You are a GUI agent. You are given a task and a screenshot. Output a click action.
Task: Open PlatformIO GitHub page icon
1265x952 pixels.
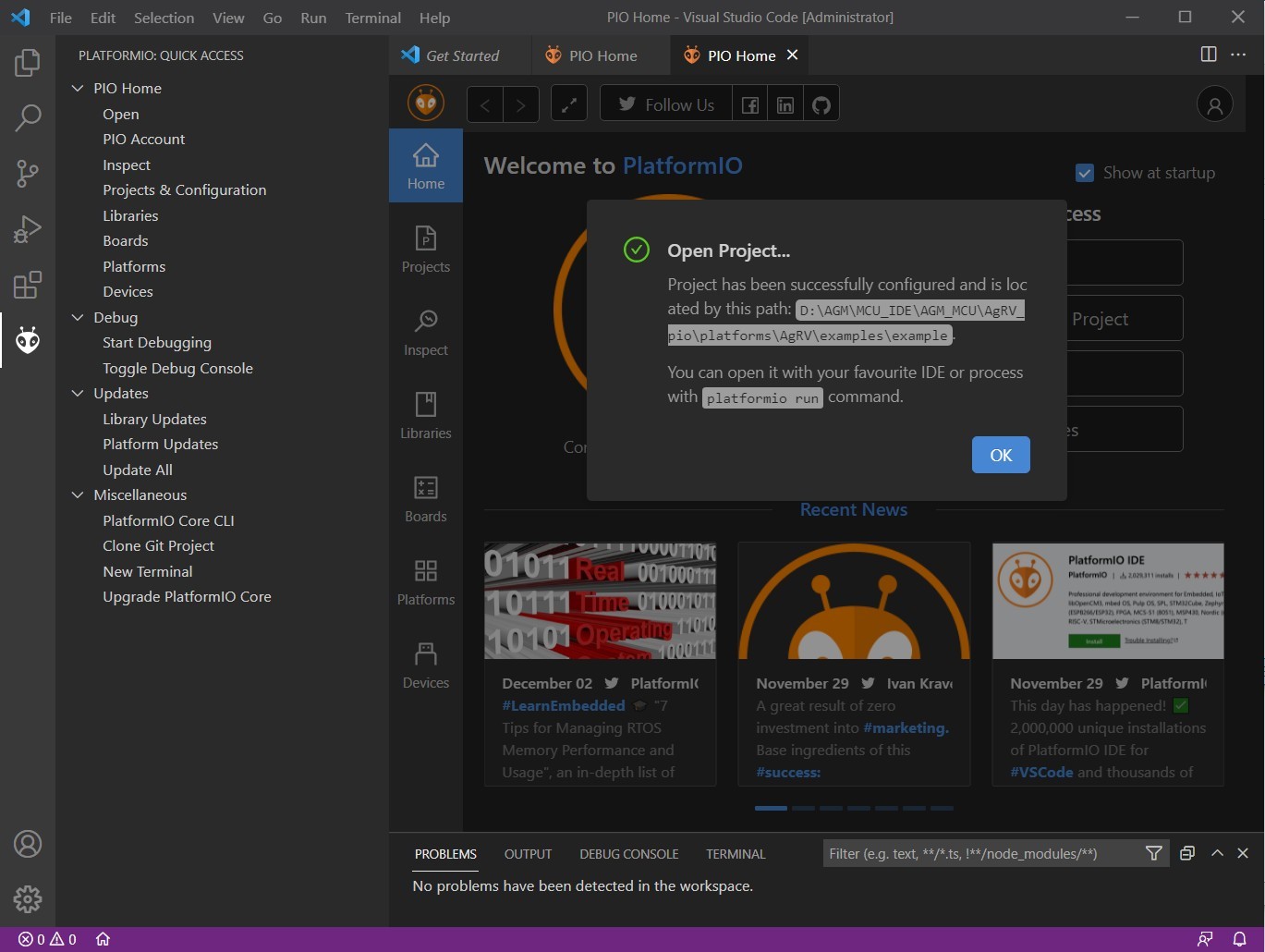coord(821,104)
